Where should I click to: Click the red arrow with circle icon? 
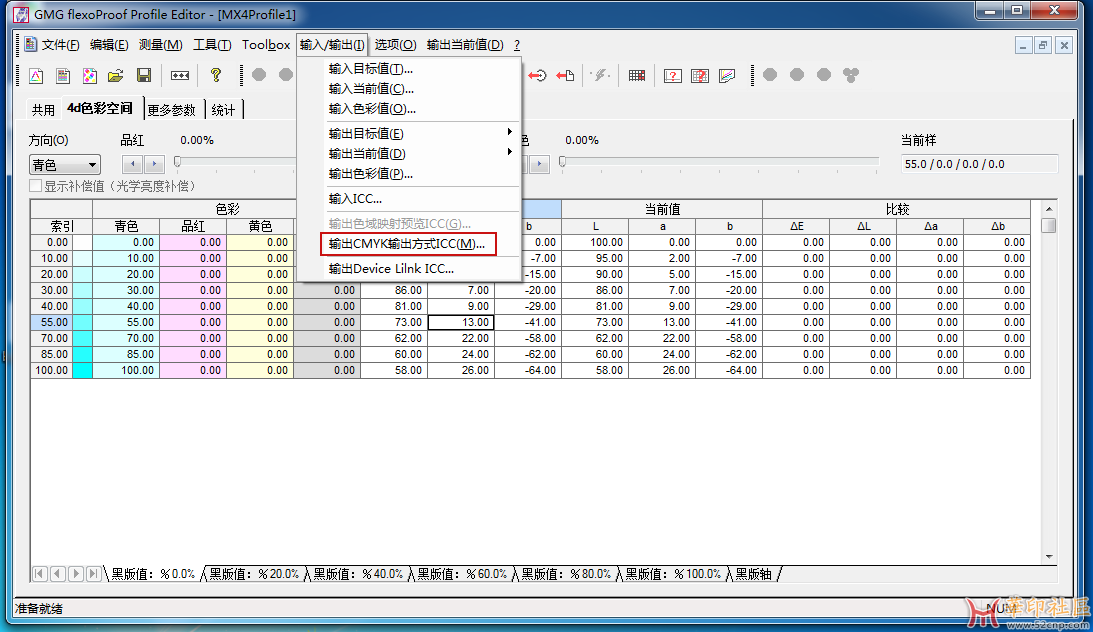coord(537,75)
